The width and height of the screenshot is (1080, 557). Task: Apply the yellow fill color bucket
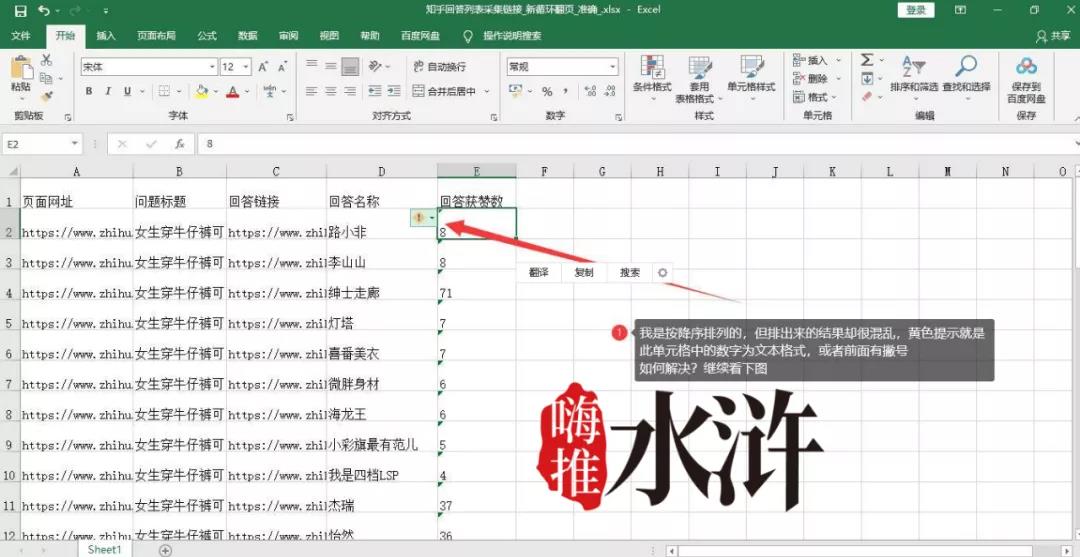point(201,91)
